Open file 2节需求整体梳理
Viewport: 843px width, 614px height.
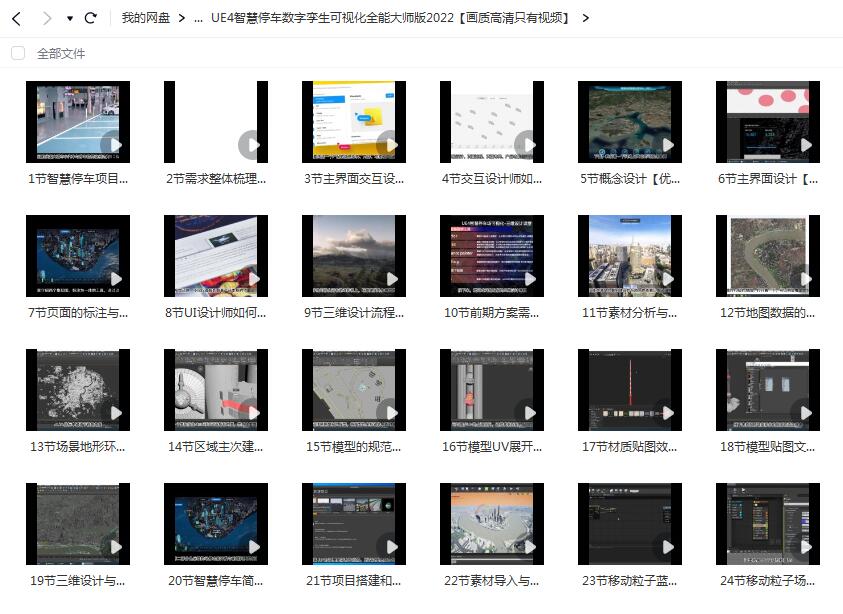pyautogui.click(x=215, y=121)
